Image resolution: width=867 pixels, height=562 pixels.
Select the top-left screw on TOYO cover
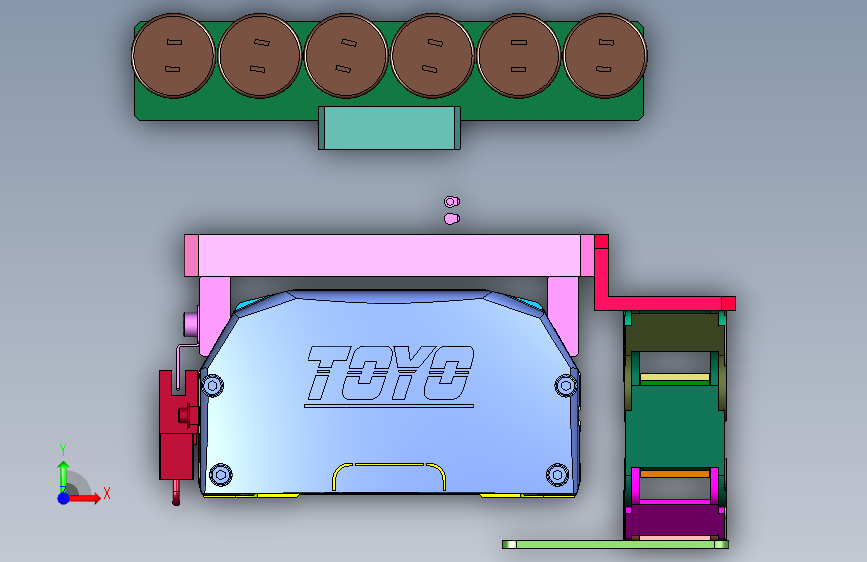[212, 384]
